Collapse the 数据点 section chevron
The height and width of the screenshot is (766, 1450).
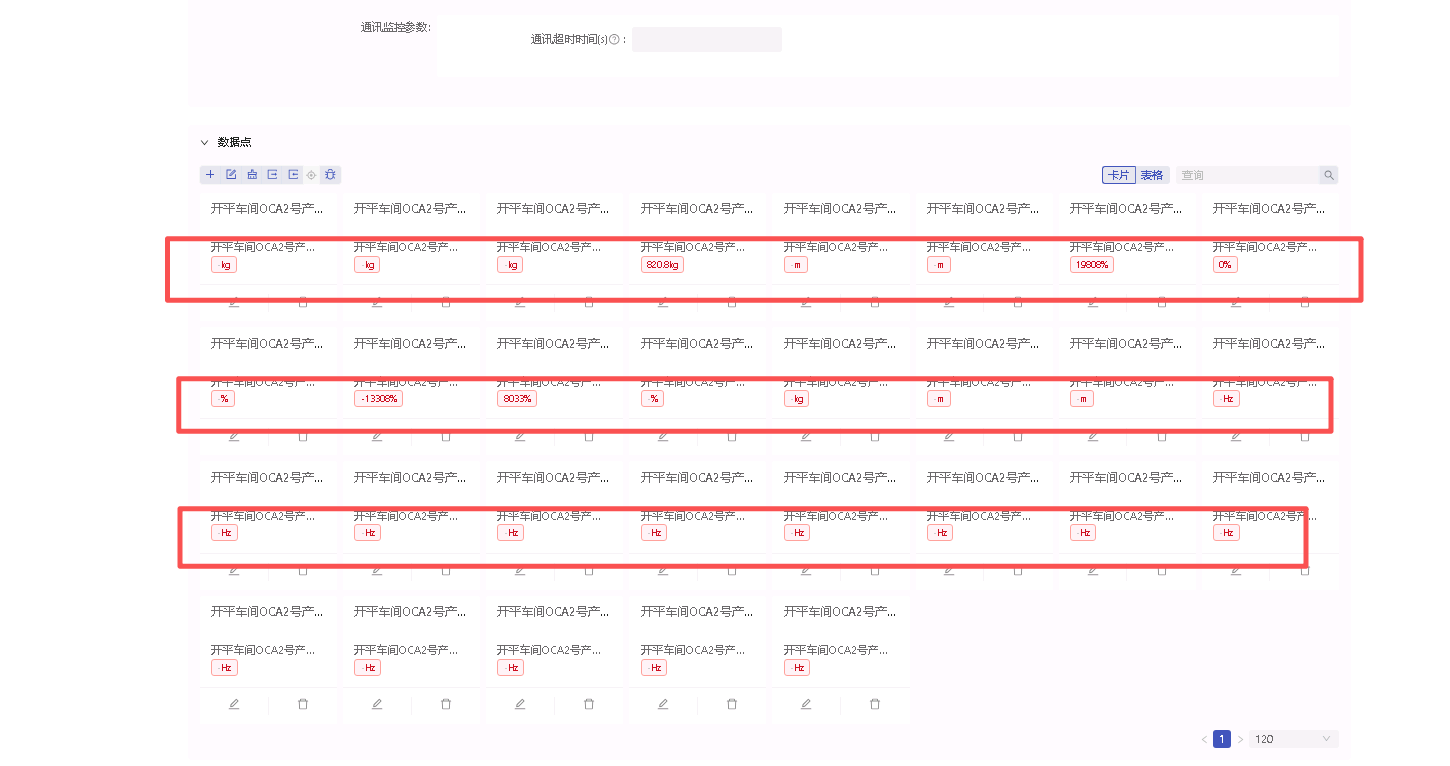tap(204, 143)
